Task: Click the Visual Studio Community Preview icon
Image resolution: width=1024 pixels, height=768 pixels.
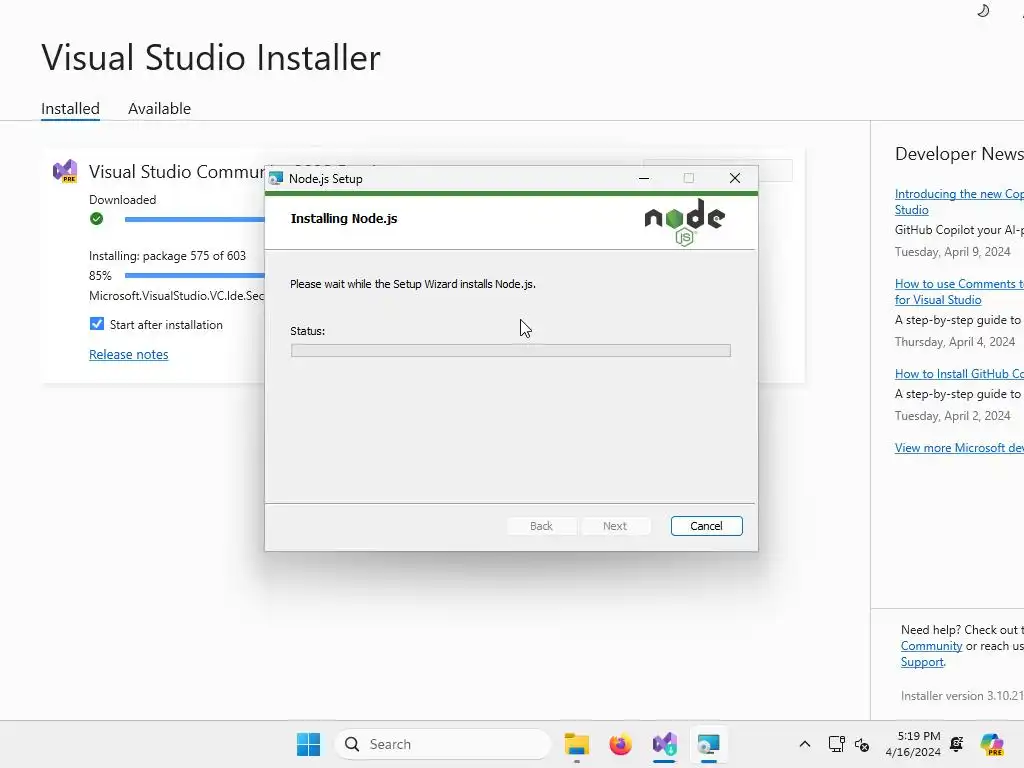Action: click(65, 171)
